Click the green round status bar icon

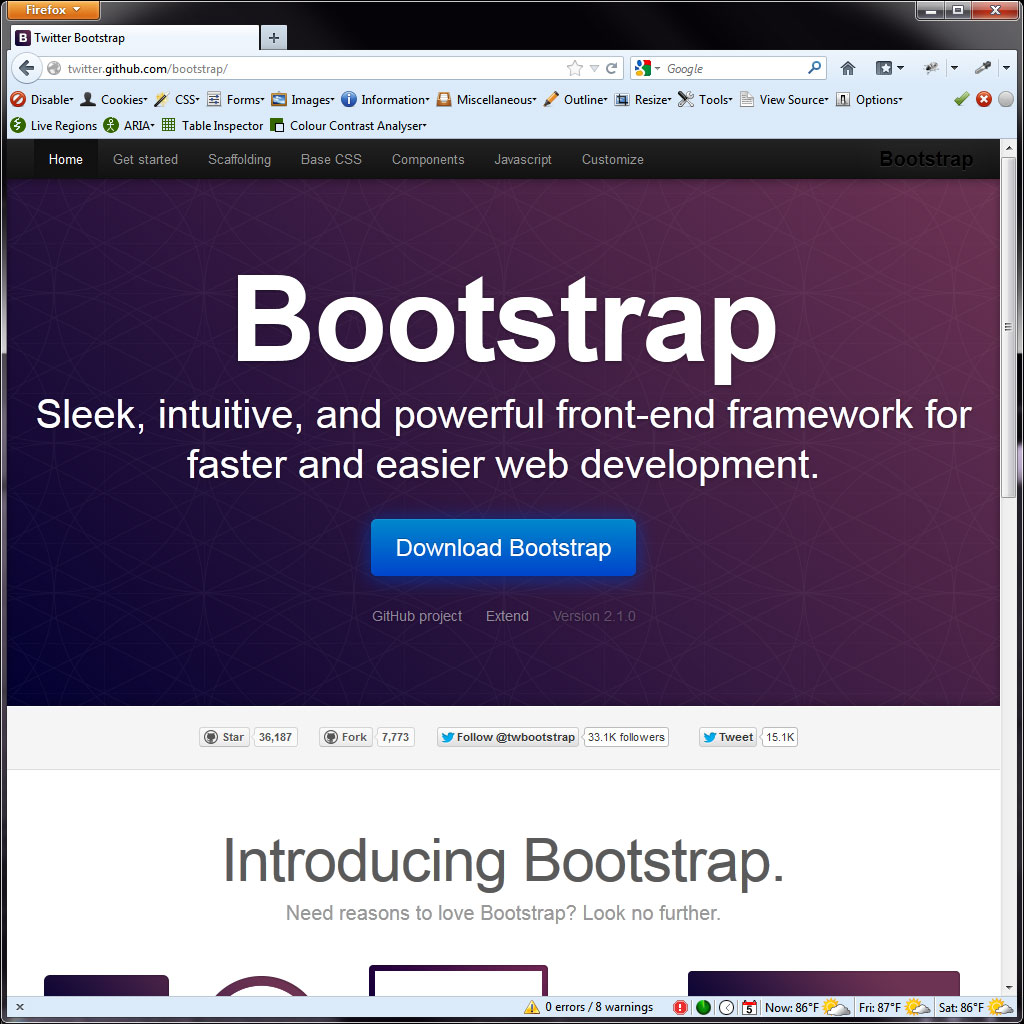click(703, 1007)
